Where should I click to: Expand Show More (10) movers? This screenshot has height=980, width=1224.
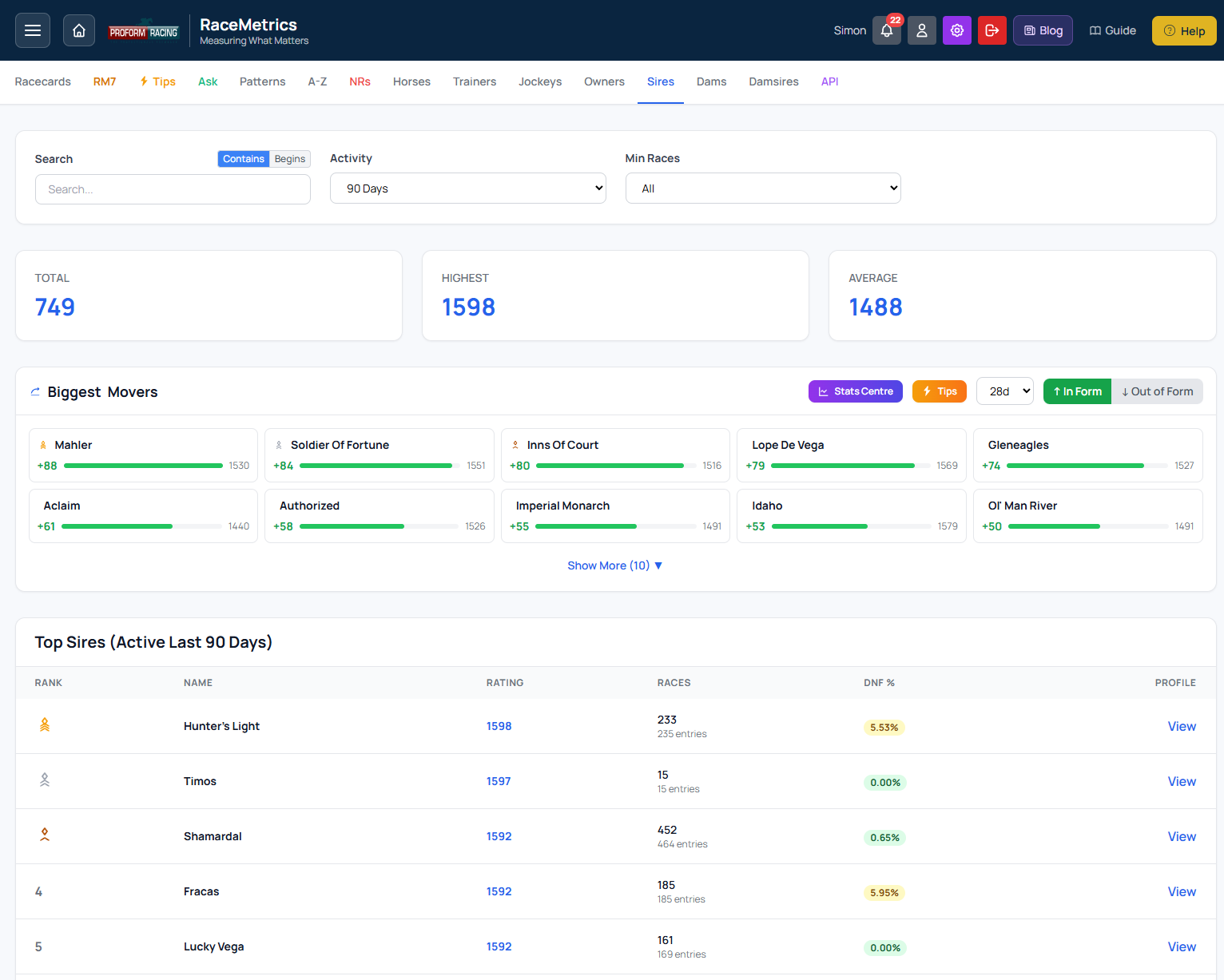point(615,565)
